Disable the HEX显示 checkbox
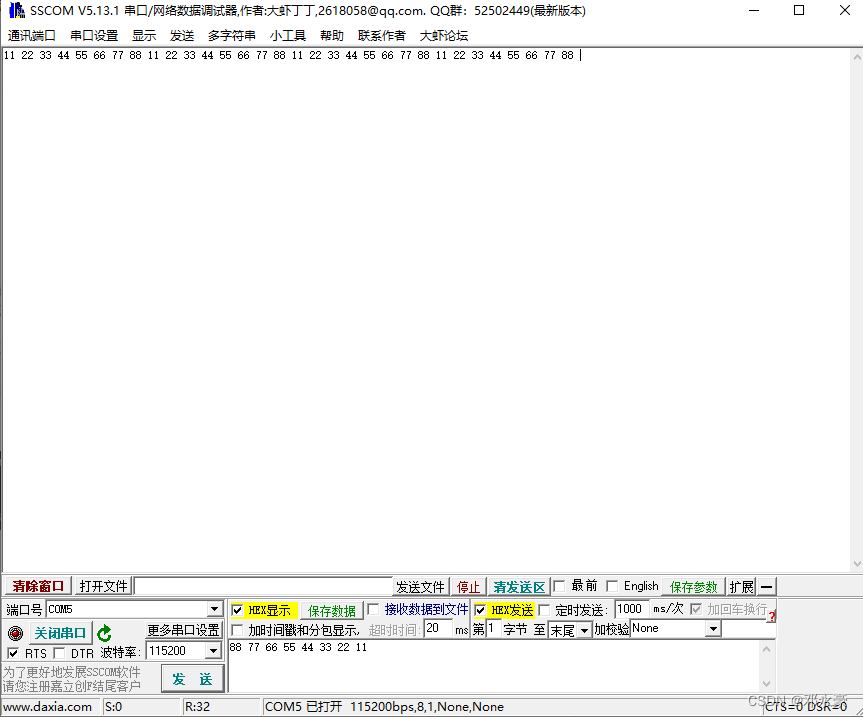This screenshot has width=863, height=717. (237, 609)
